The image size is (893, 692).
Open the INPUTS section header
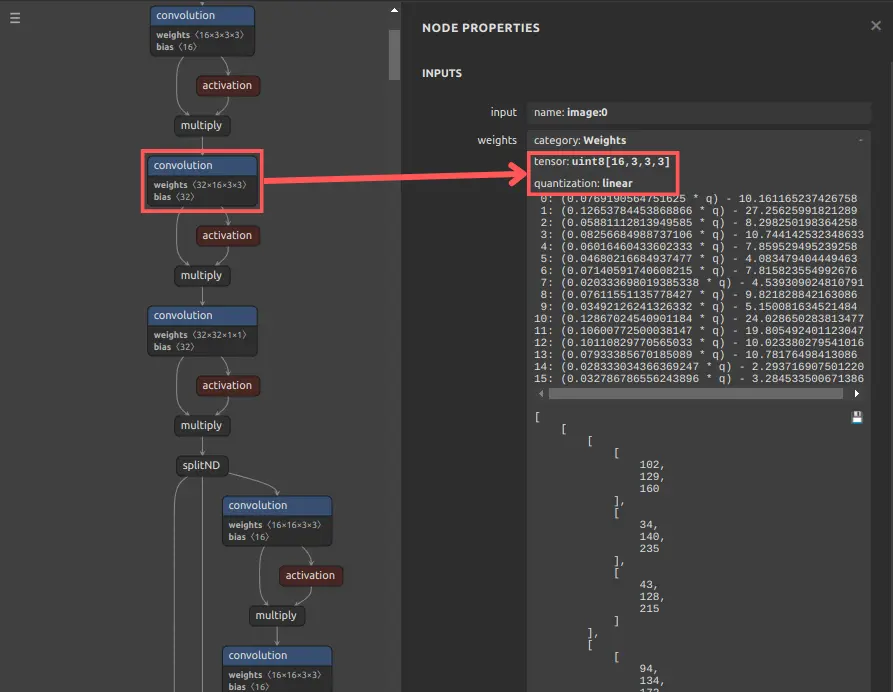[x=439, y=73]
